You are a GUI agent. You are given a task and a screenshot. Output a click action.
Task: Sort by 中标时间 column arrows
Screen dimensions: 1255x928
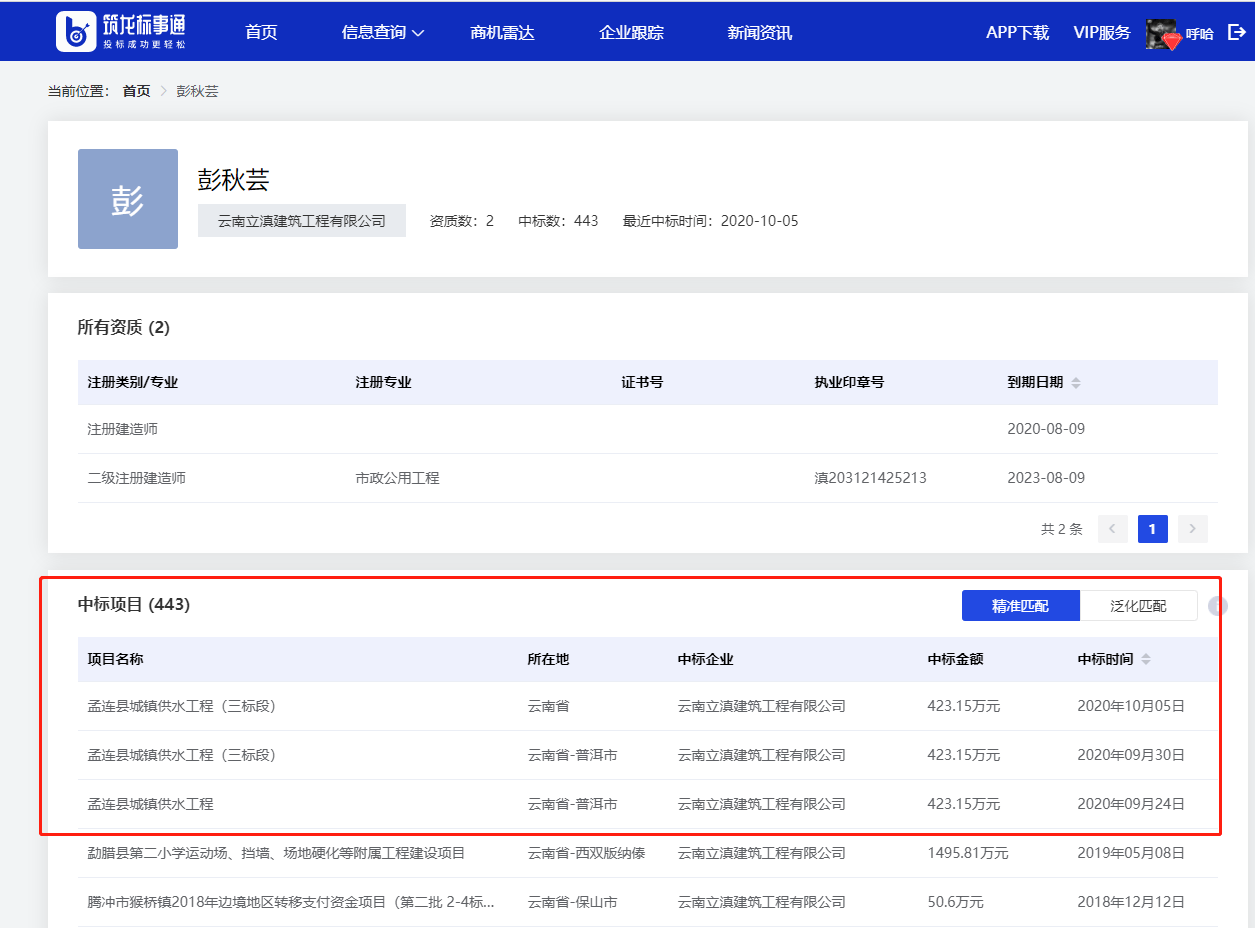click(x=1146, y=660)
